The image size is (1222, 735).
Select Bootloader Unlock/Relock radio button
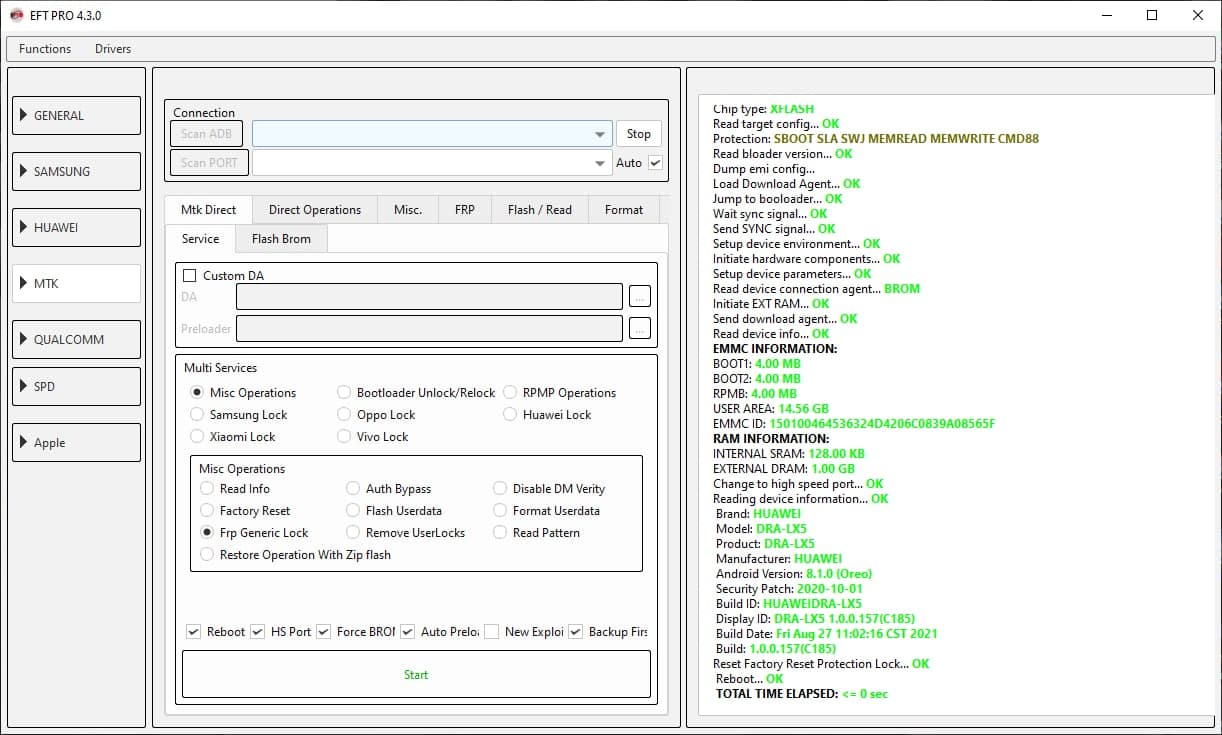[x=344, y=393]
